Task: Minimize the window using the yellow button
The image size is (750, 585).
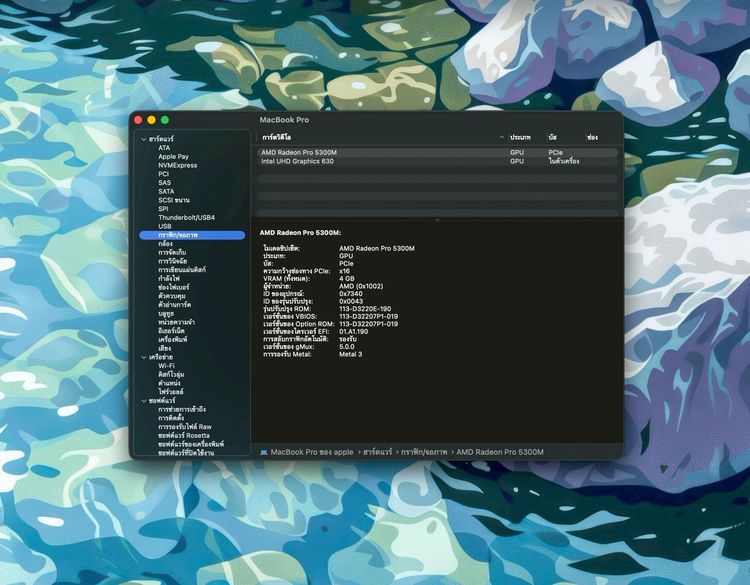Action: pos(152,120)
